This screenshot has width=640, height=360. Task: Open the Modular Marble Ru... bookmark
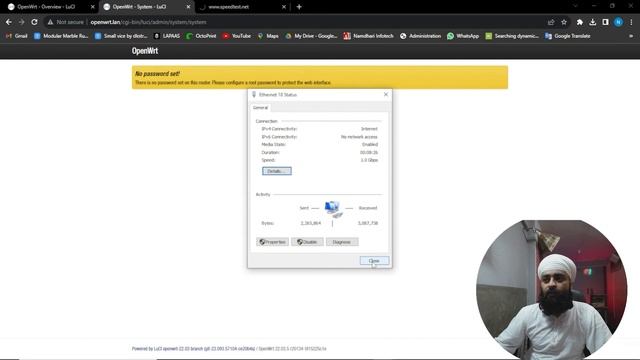[61, 36]
